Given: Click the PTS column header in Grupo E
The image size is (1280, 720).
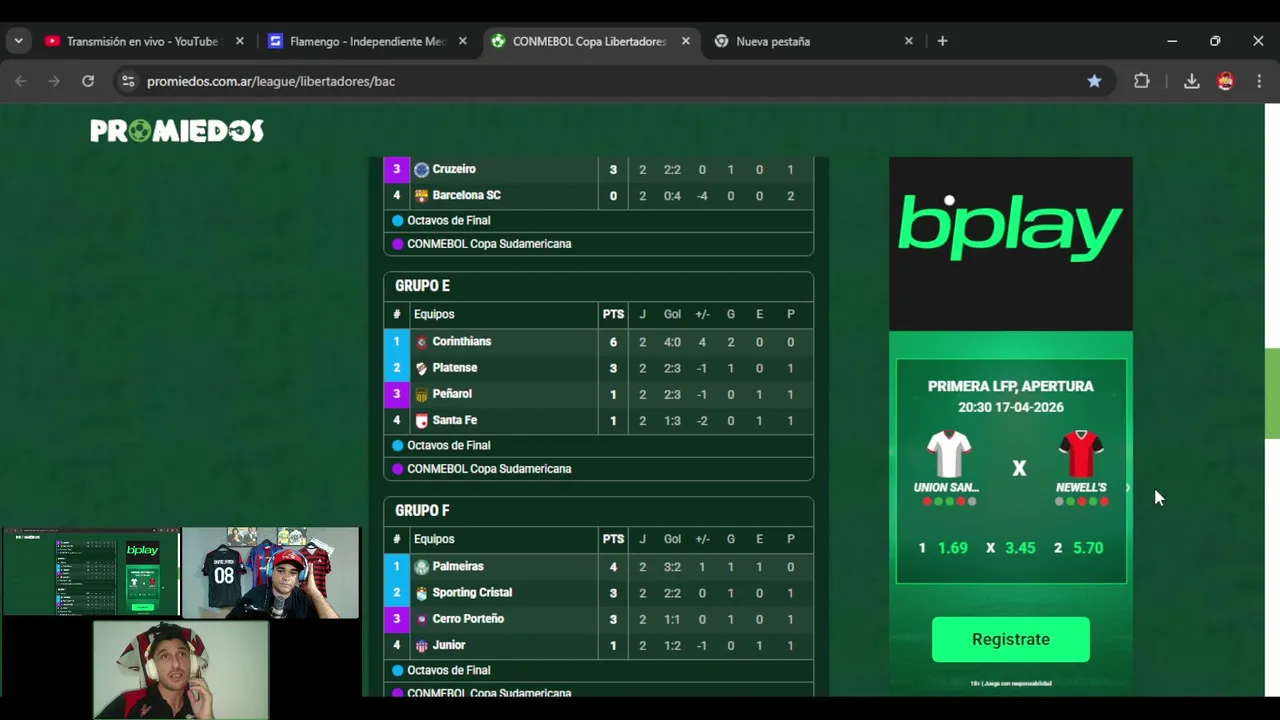Looking at the screenshot, I should point(613,314).
